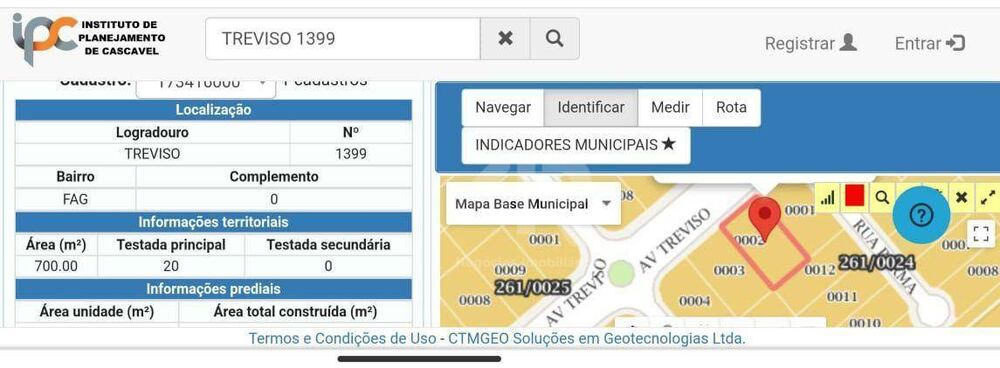
Task: Click the search magnifier button in header
Action: pyautogui.click(x=554, y=38)
